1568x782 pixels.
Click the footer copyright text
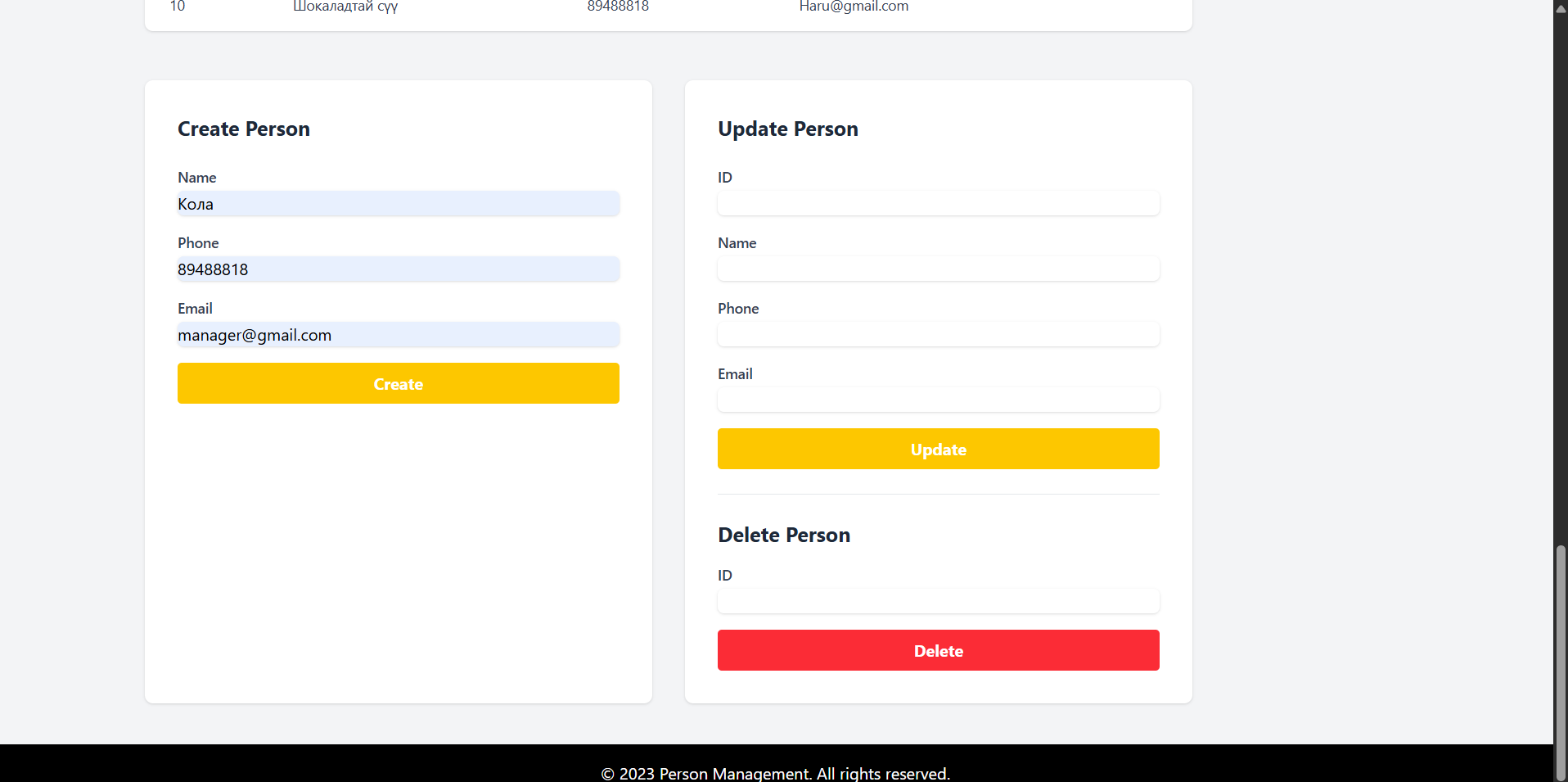pos(776,773)
